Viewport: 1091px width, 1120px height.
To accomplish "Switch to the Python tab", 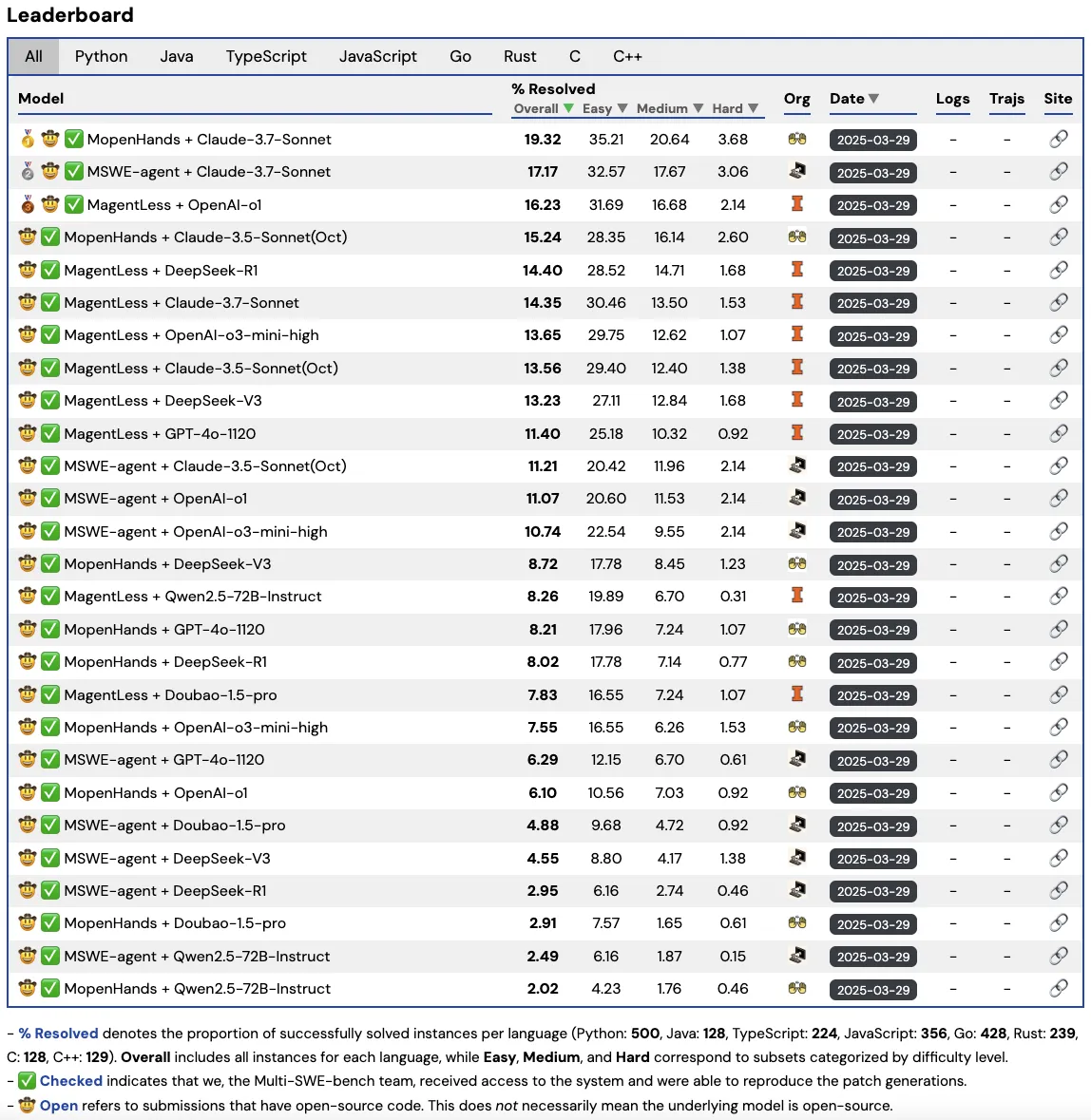I will (x=101, y=56).
